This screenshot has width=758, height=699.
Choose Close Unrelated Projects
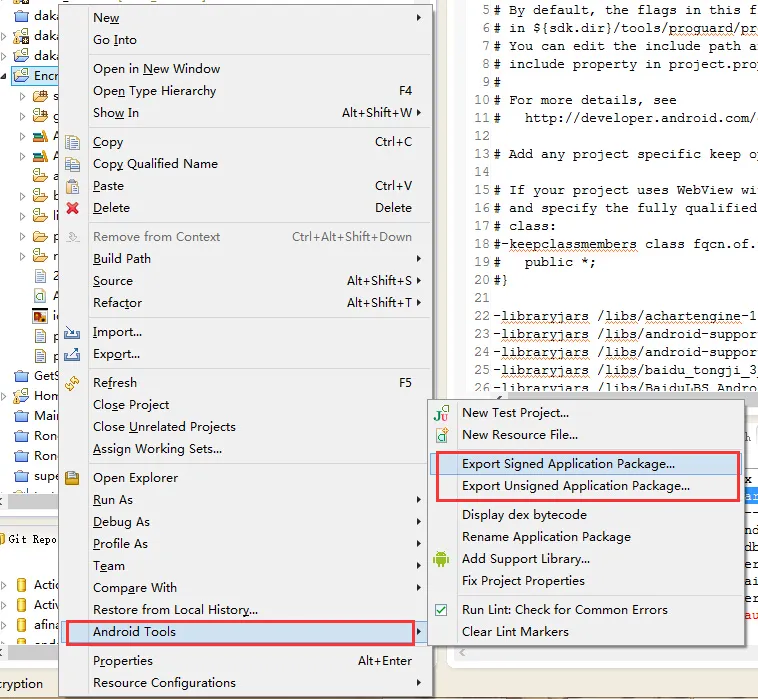tap(164, 427)
